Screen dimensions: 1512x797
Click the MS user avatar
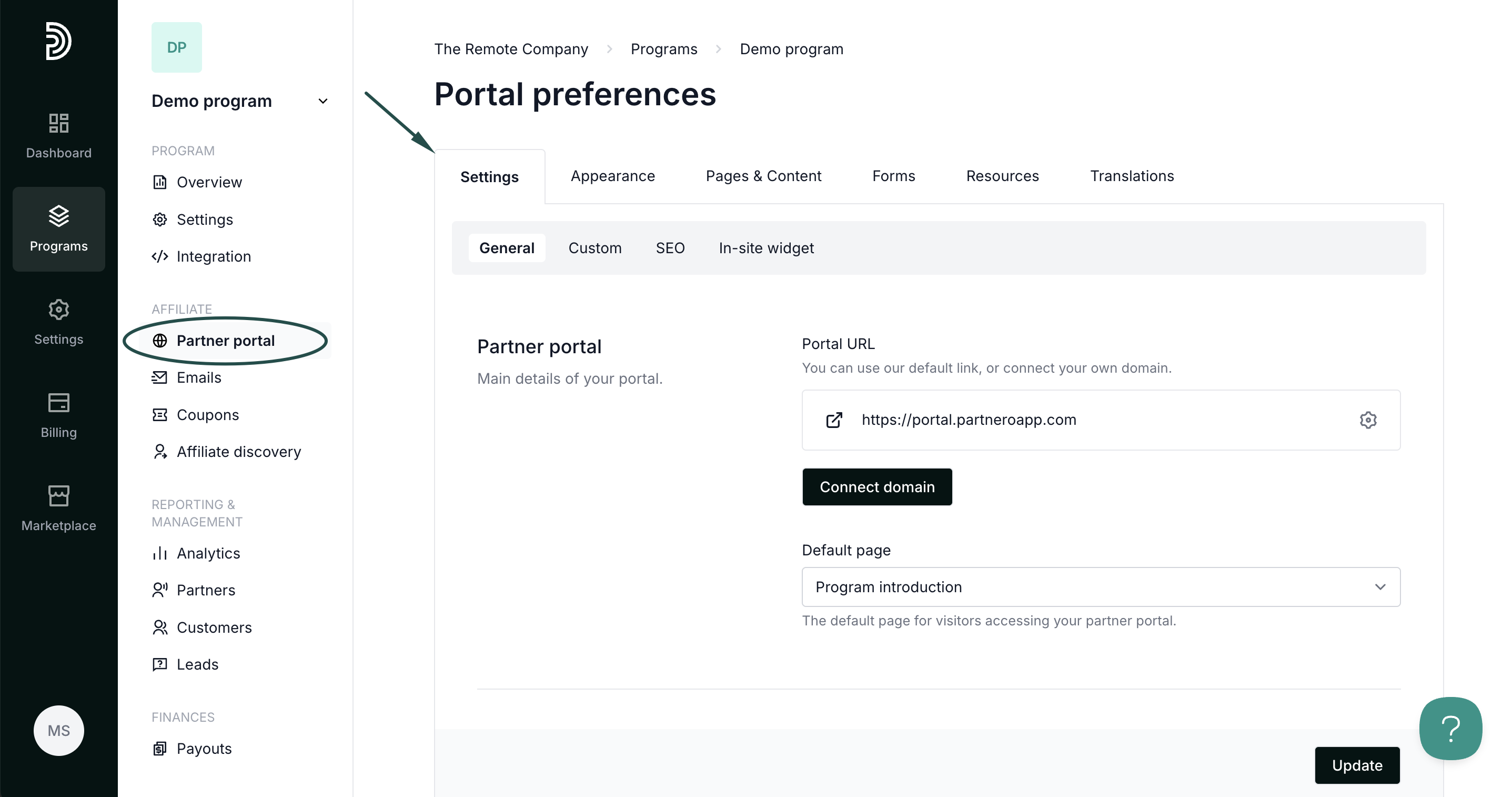(x=59, y=730)
